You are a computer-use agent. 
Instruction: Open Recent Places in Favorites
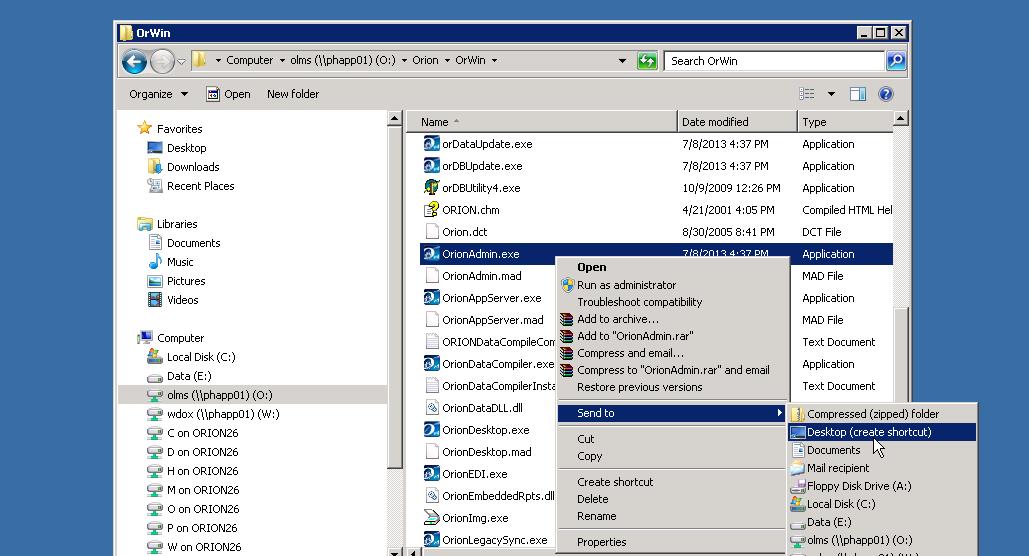point(200,186)
